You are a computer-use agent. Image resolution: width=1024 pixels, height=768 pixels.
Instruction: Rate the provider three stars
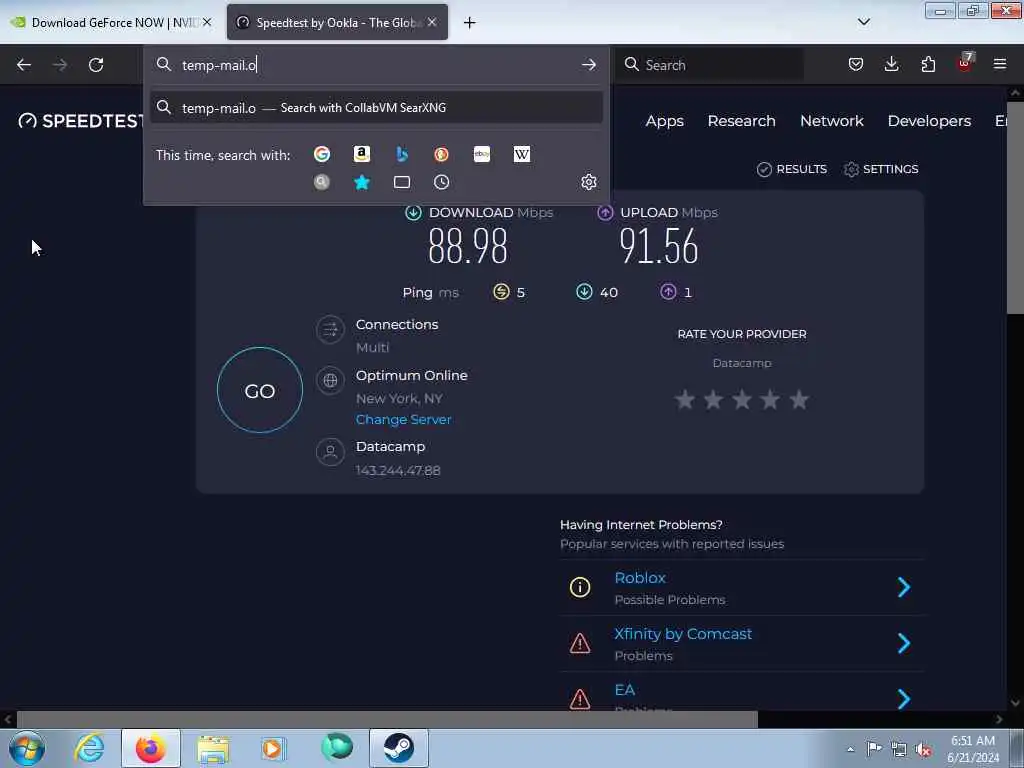tap(742, 399)
